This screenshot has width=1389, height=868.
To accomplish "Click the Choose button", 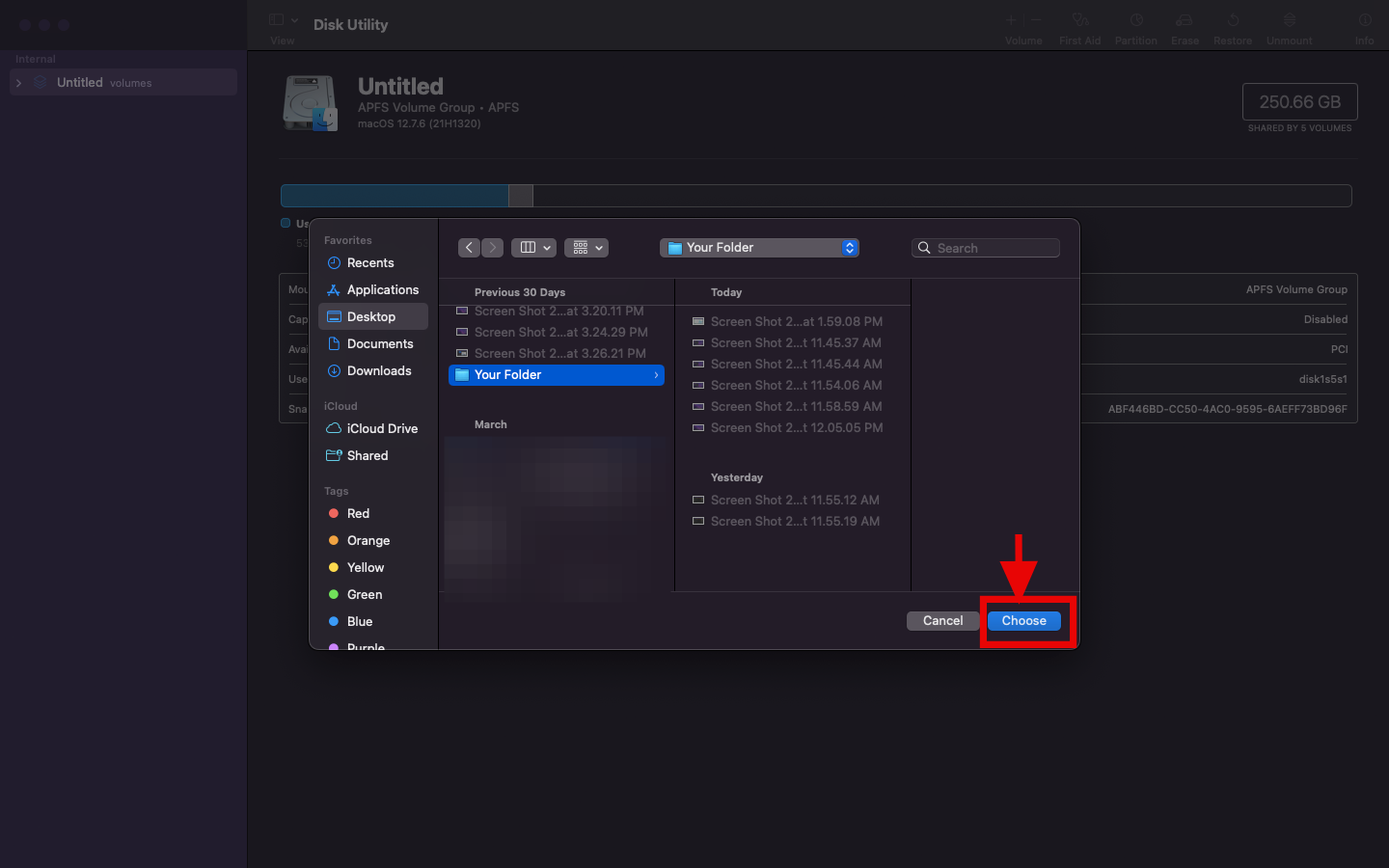I will point(1023,621).
